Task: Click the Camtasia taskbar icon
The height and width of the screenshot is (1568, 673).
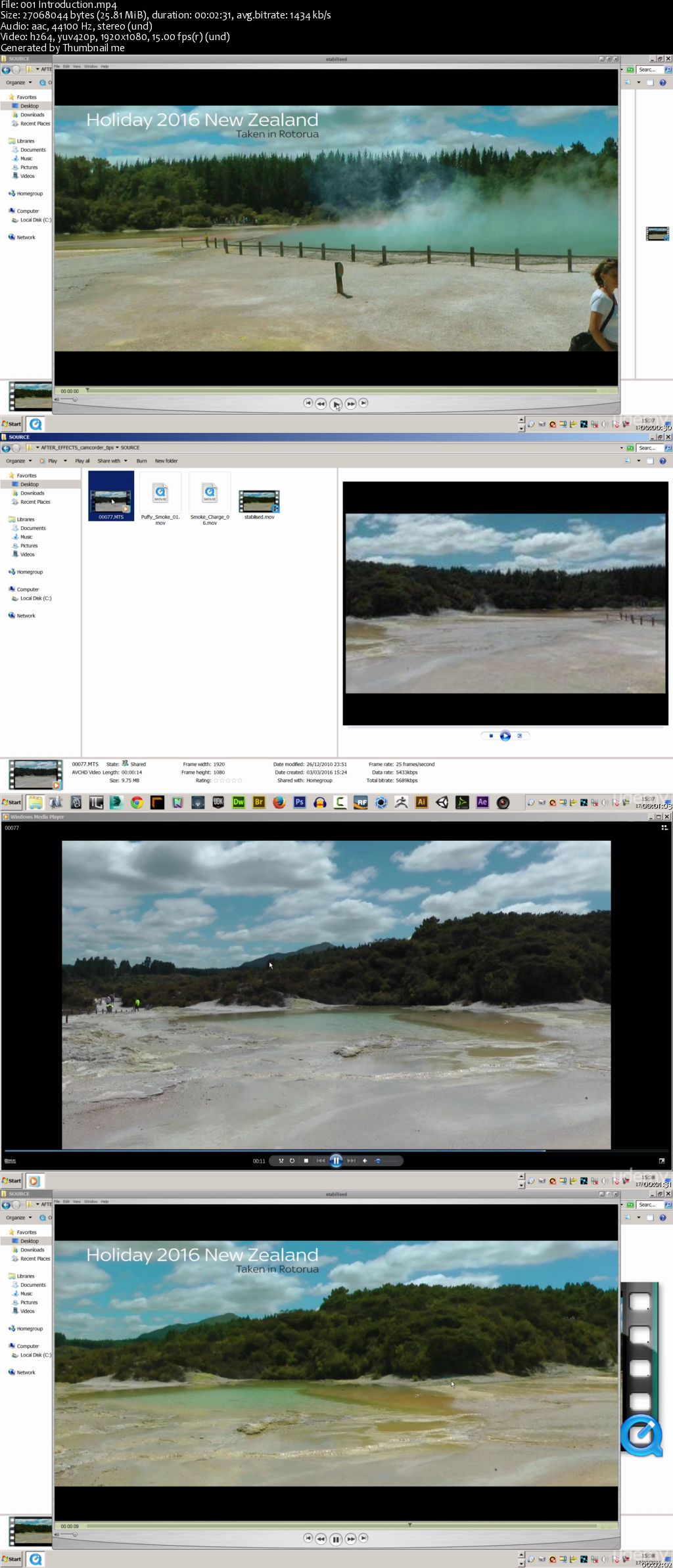Action: [x=340, y=802]
